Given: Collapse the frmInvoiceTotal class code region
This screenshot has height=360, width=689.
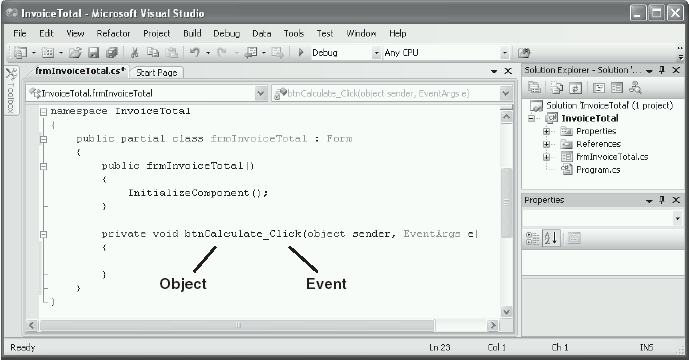Looking at the screenshot, I should click(x=44, y=139).
